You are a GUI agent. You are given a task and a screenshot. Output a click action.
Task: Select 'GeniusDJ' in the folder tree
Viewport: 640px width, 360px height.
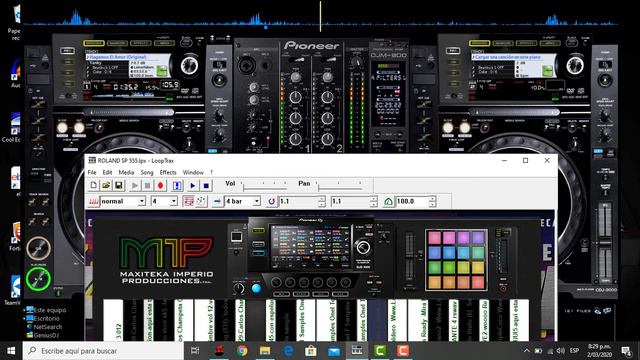tap(42, 335)
